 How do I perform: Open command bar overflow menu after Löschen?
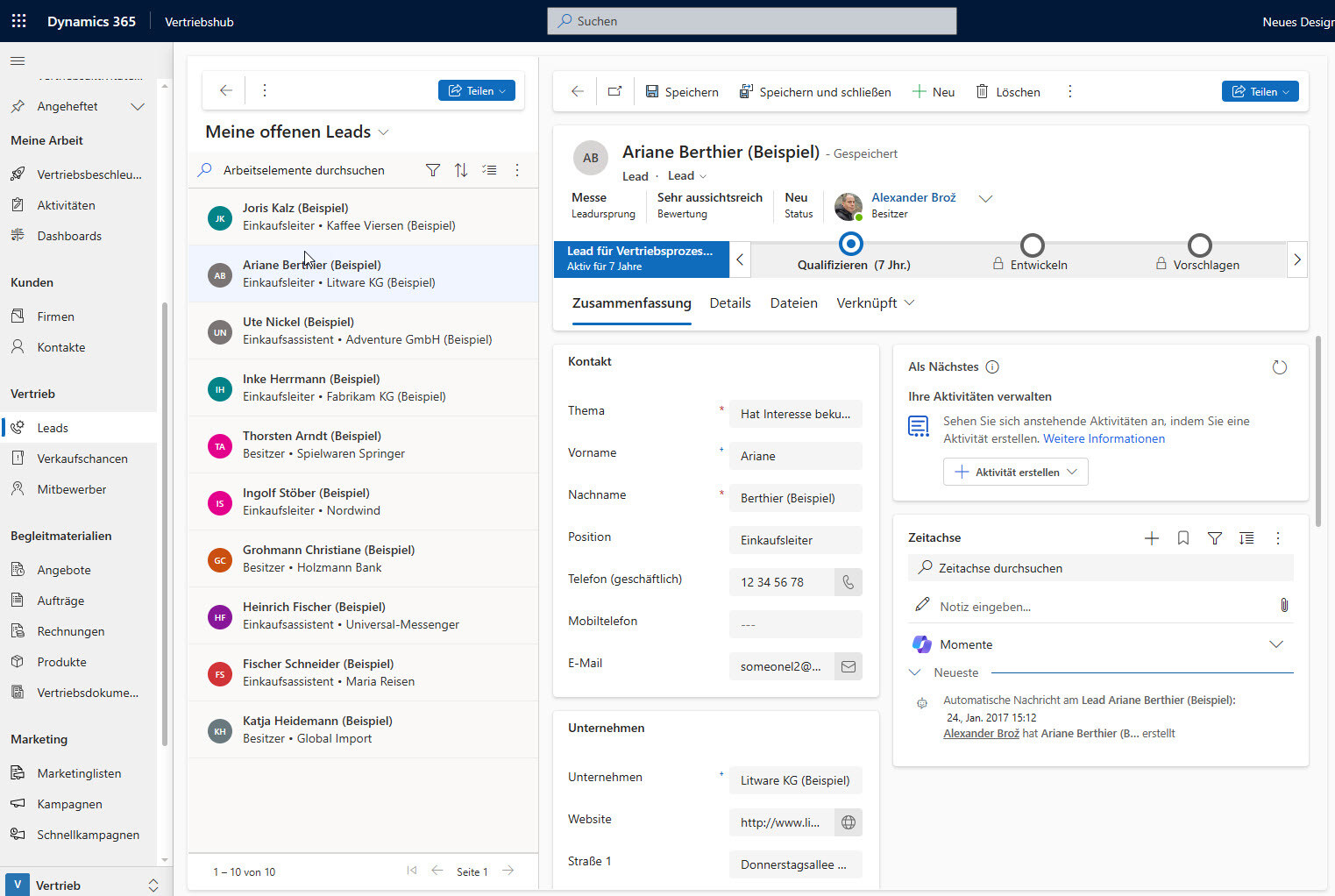(x=1069, y=91)
